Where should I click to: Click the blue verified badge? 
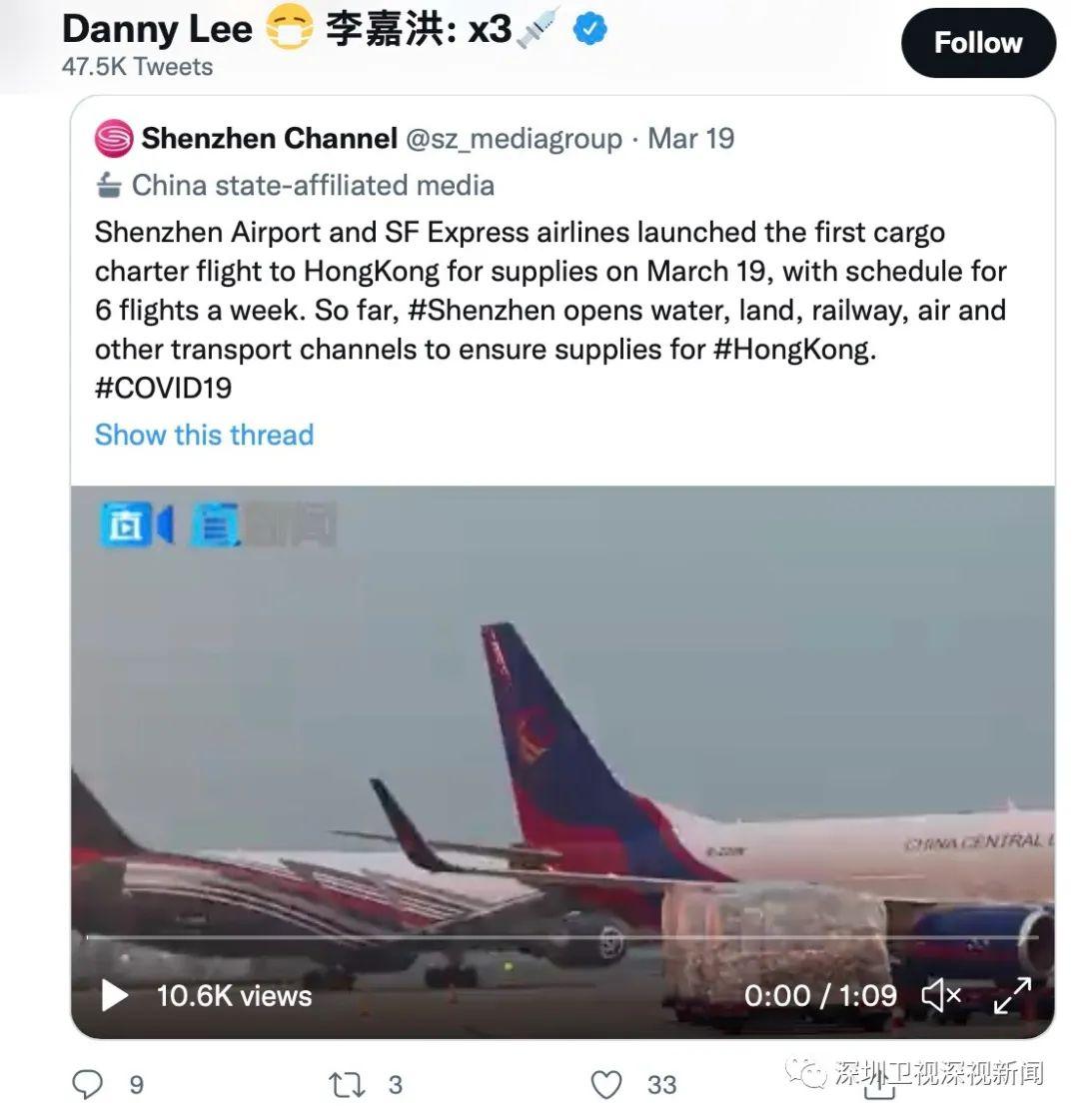pos(590,30)
